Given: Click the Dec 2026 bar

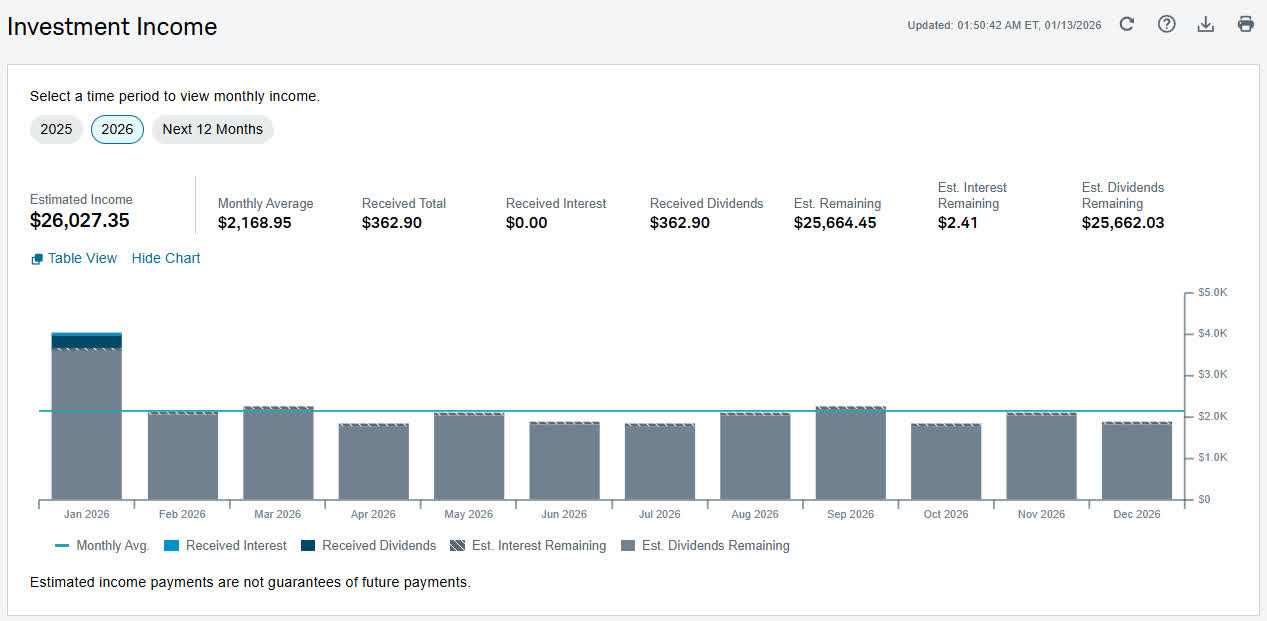Looking at the screenshot, I should pos(1137,461).
